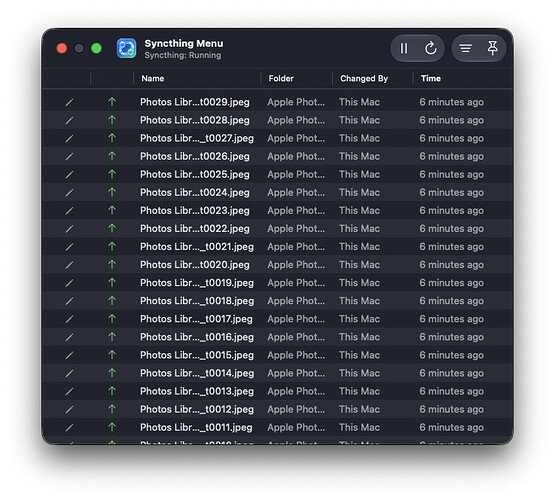Click the Syncthing: Running status text
The image size is (554, 500).
pos(183,55)
